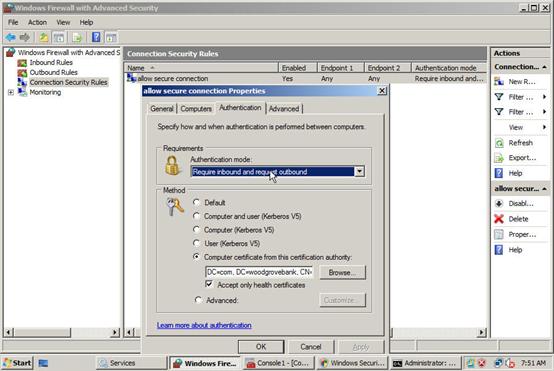This screenshot has width=554, height=371.
Task: Switch to the General tab
Action: click(162, 109)
